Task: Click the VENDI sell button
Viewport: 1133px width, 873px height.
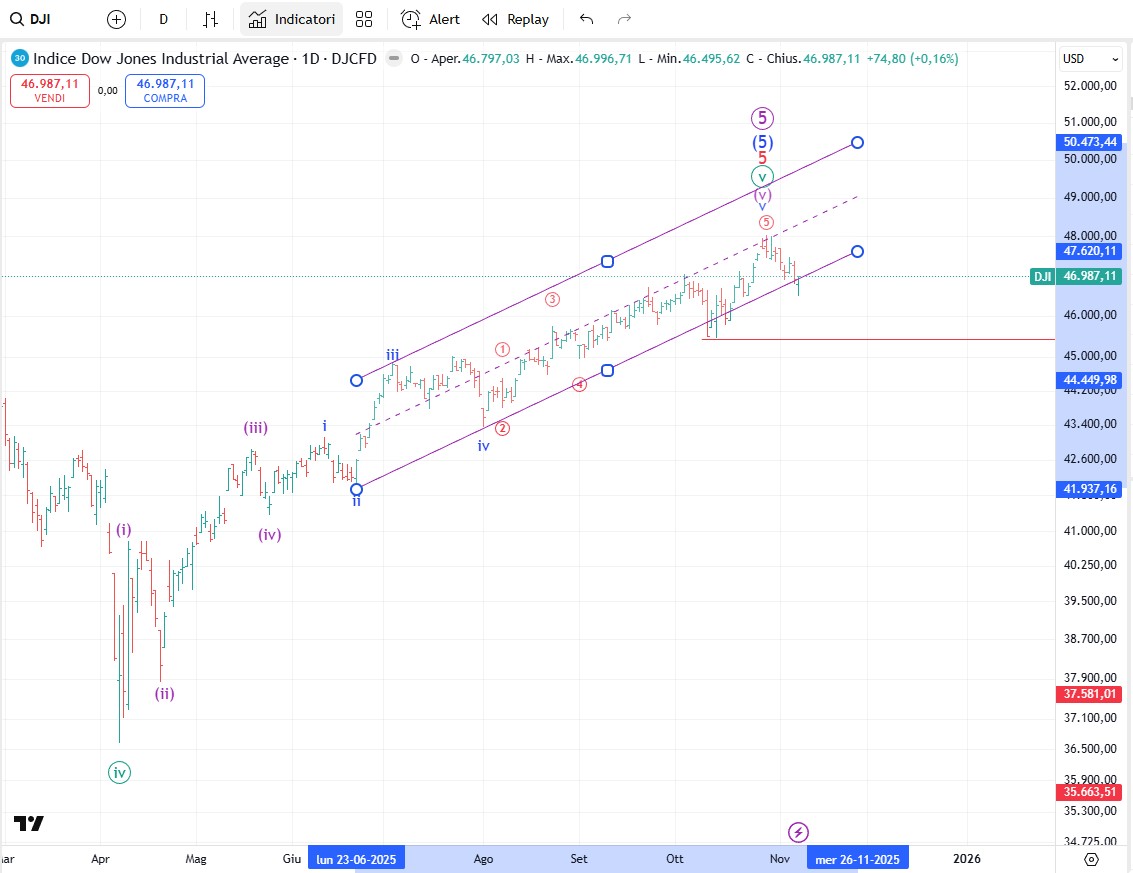Action: 50,90
